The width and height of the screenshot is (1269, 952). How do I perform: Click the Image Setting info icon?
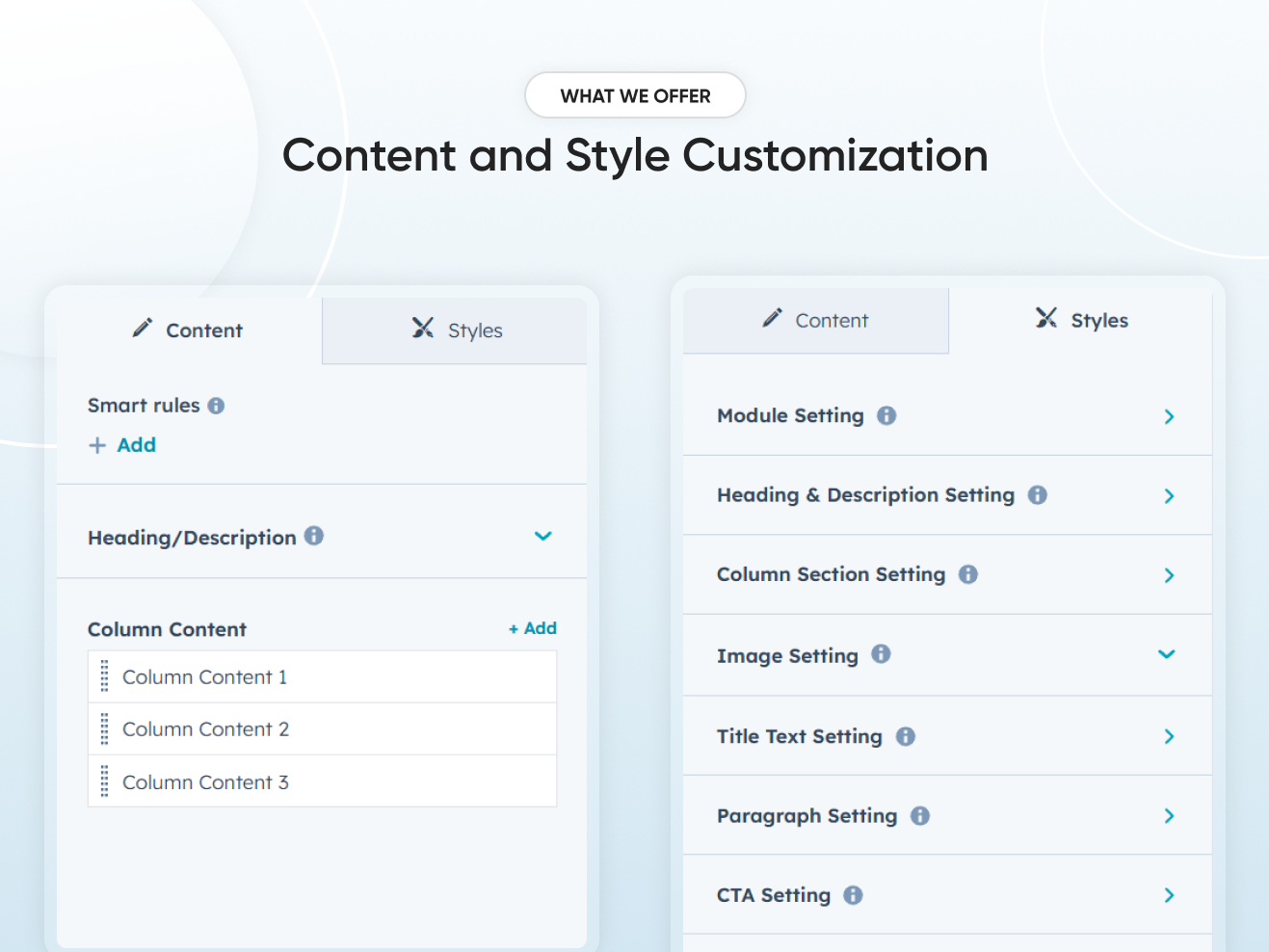[881, 654]
